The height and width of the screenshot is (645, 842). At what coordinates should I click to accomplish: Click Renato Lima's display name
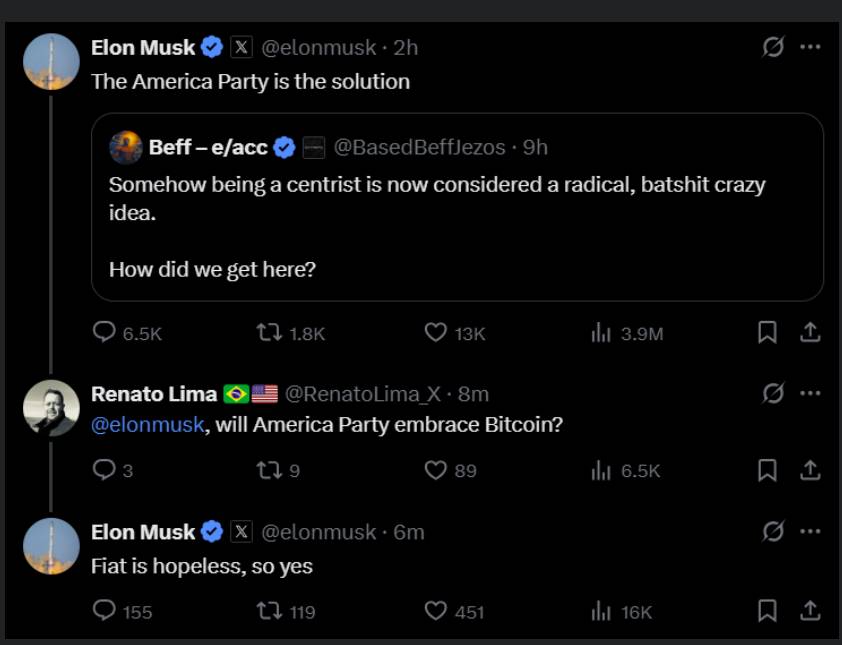pyautogui.click(x=154, y=394)
